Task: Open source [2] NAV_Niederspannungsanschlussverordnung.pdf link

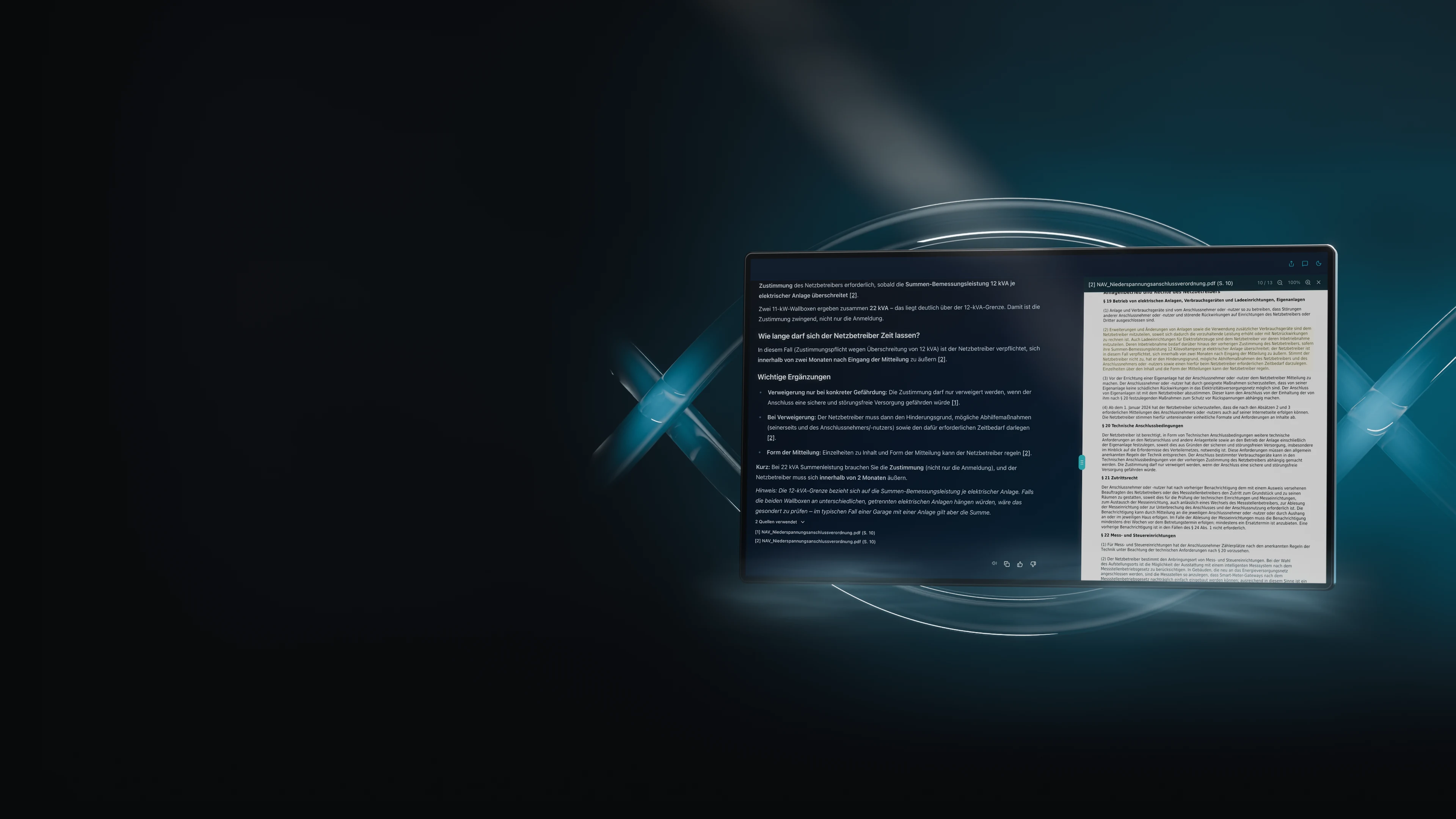Action: (x=815, y=541)
